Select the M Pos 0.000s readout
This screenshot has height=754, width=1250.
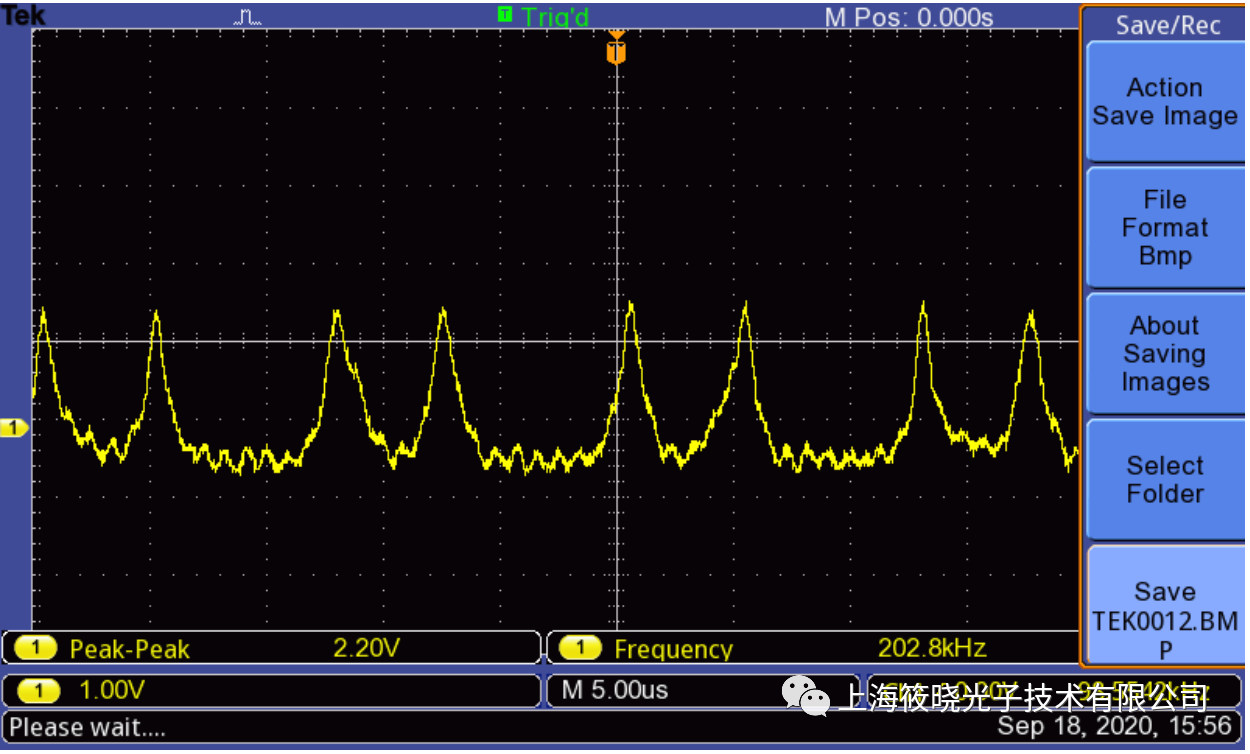coord(908,17)
